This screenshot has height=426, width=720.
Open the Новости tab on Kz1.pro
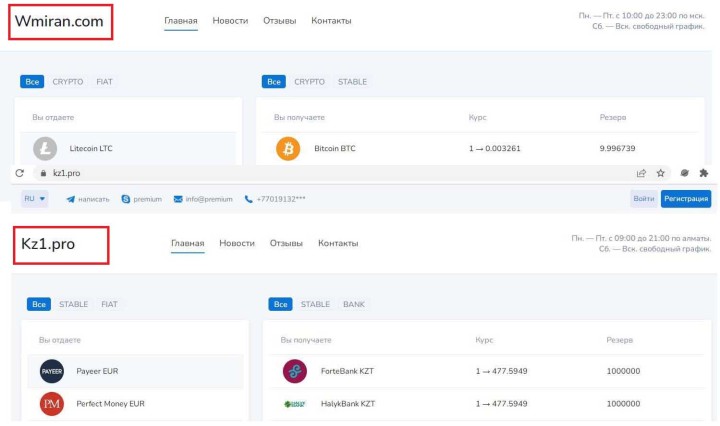pos(237,243)
